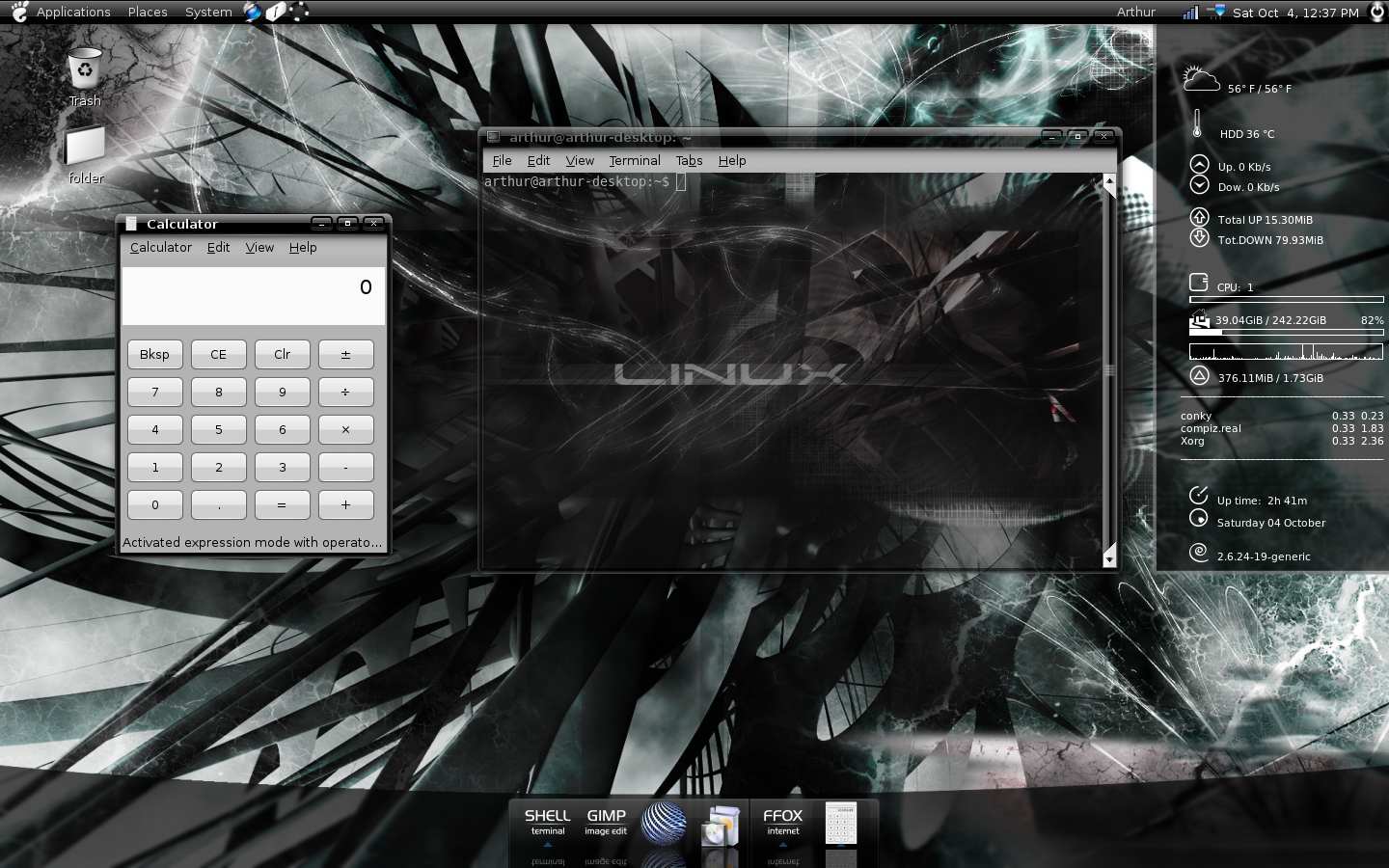Click the dotted ring icon in top panel
Viewport: 1389px width, 868px height.
coord(299,12)
